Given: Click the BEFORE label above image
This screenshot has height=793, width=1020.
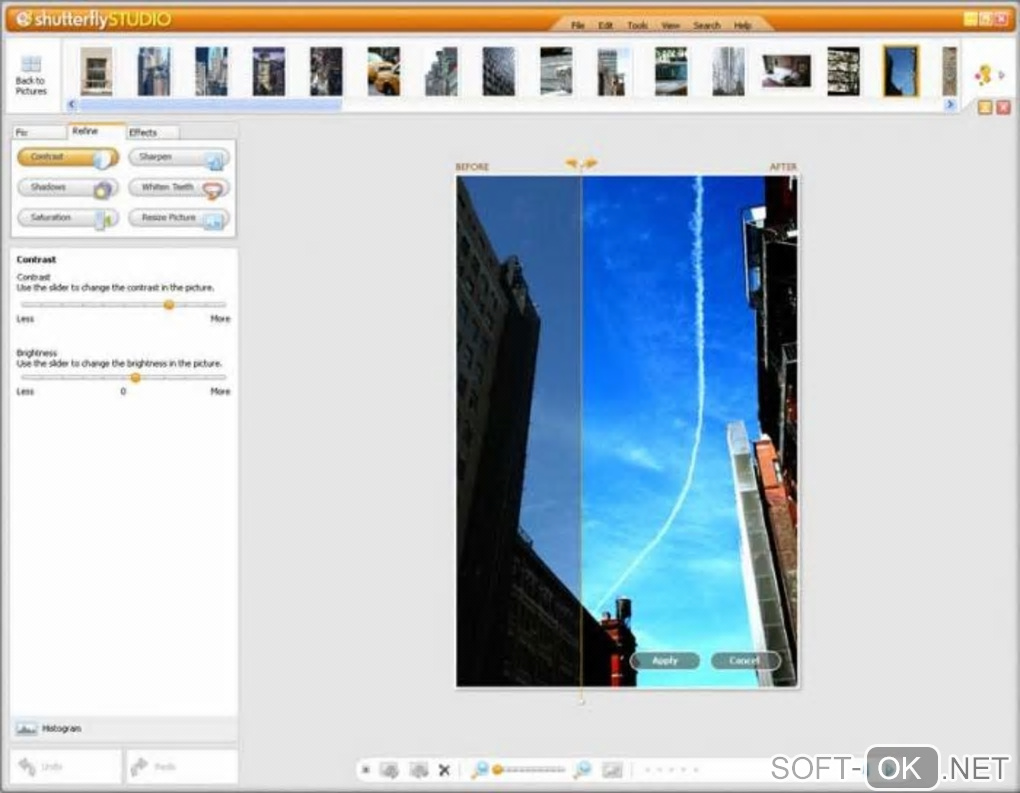Looking at the screenshot, I should tap(472, 167).
